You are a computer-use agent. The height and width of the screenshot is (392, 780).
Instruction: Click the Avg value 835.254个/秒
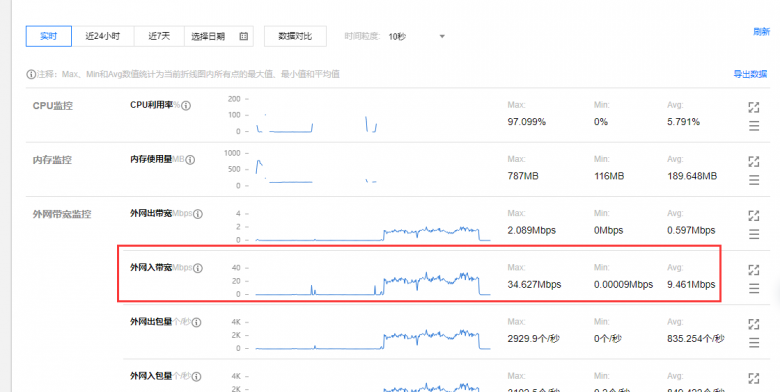point(695,339)
